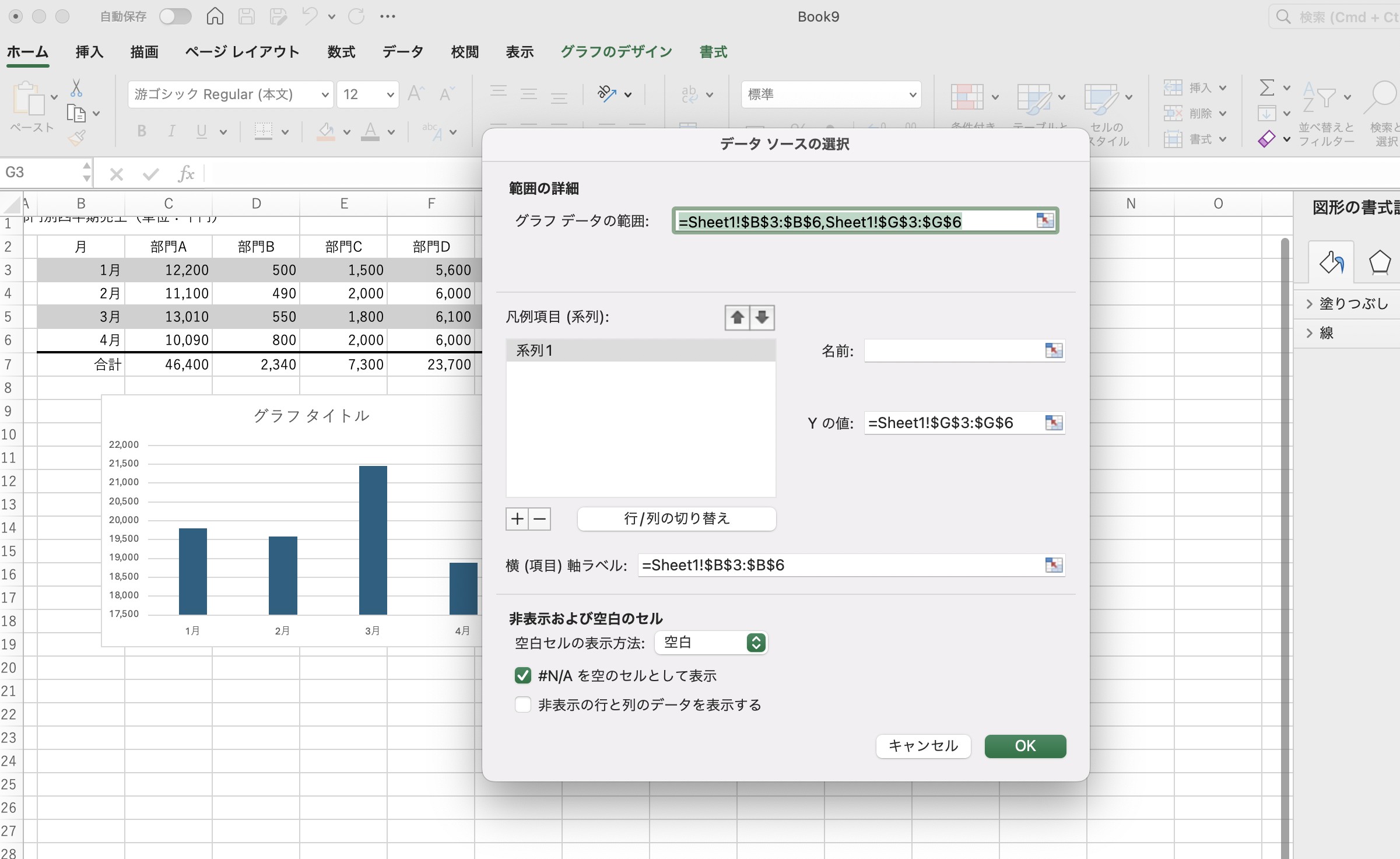
Task: Select the pentagon effects tab icon
Action: (x=1380, y=262)
